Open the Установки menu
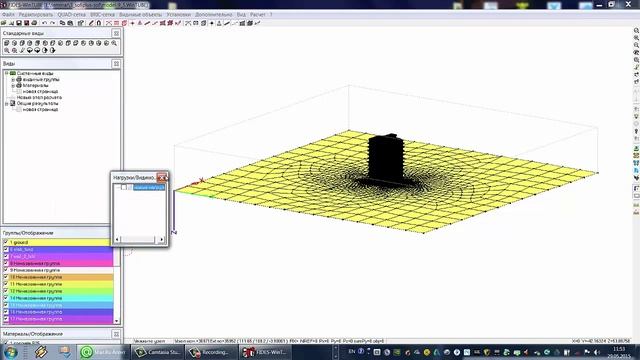Viewport: 640px width, 360px height. pyautogui.click(x=179, y=15)
